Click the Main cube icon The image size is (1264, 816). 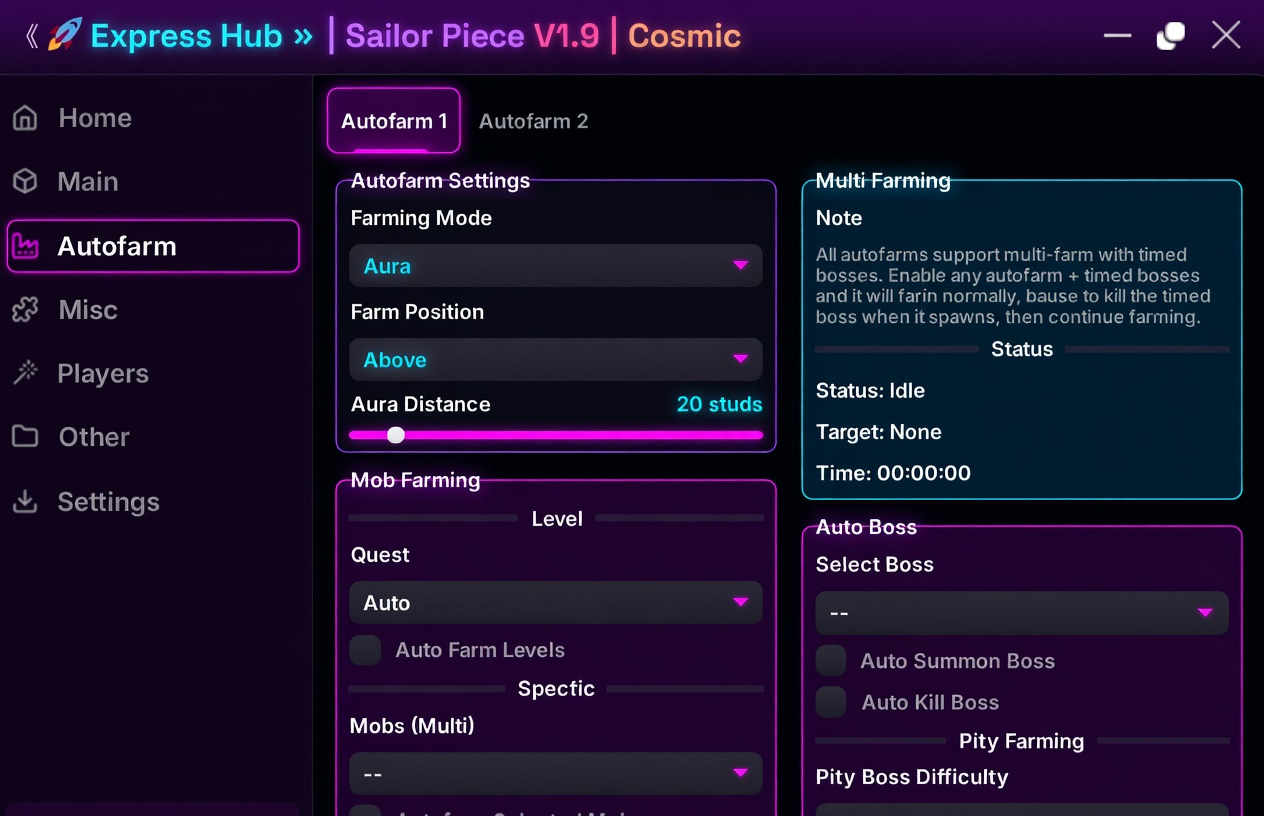(25, 181)
